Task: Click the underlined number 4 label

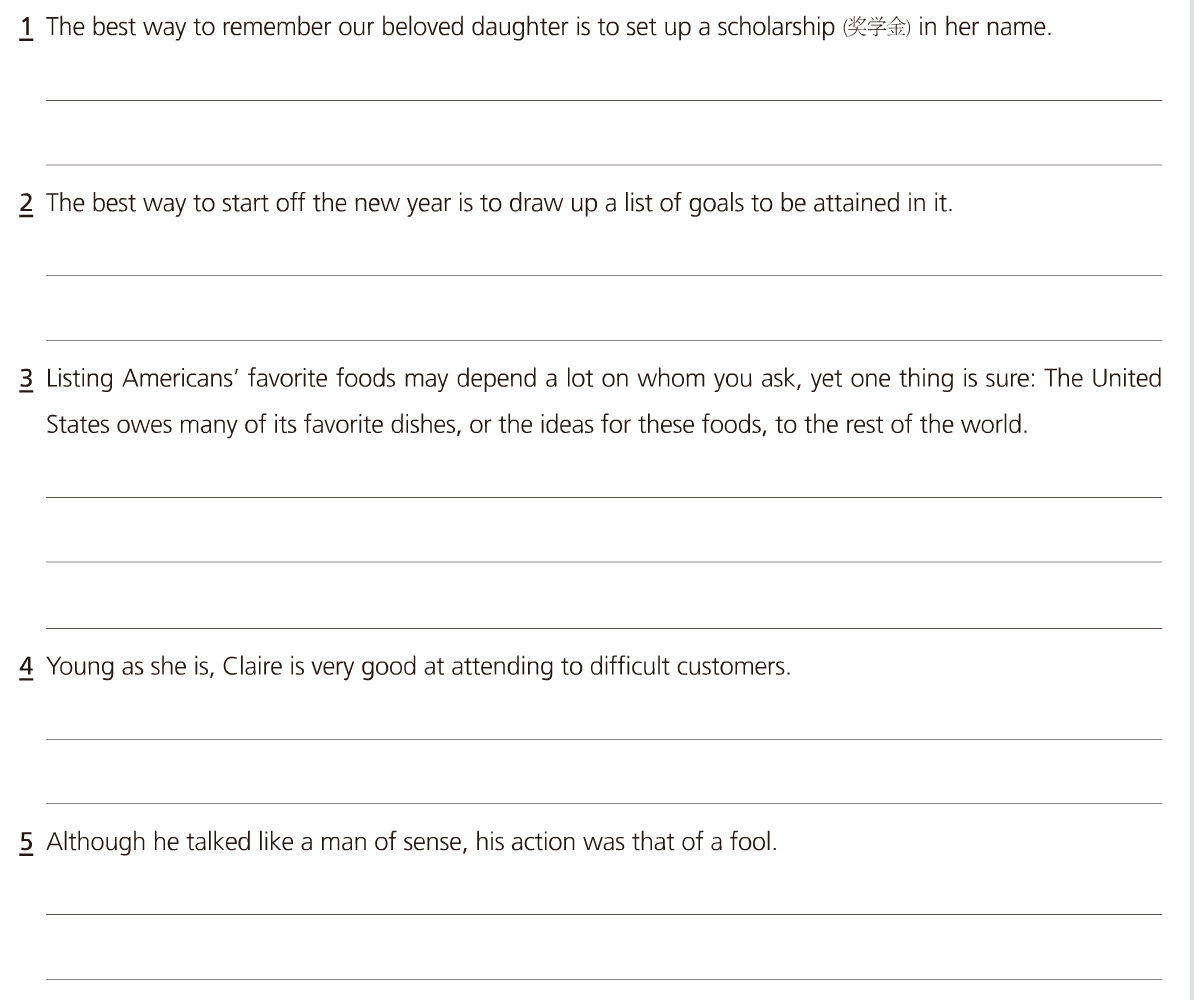Action: pos(27,667)
